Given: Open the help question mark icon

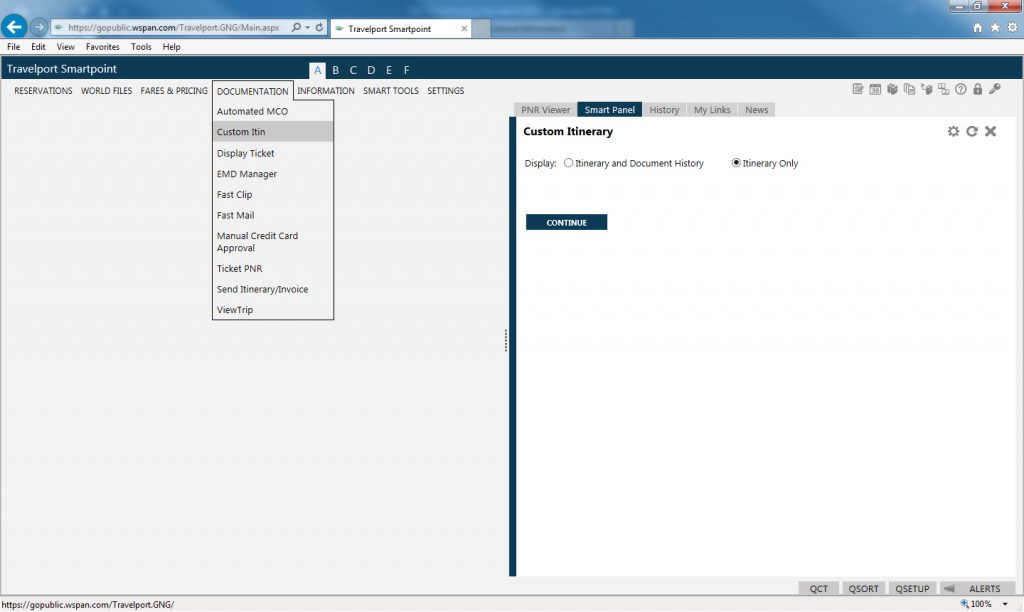Looking at the screenshot, I should pyautogui.click(x=960, y=89).
